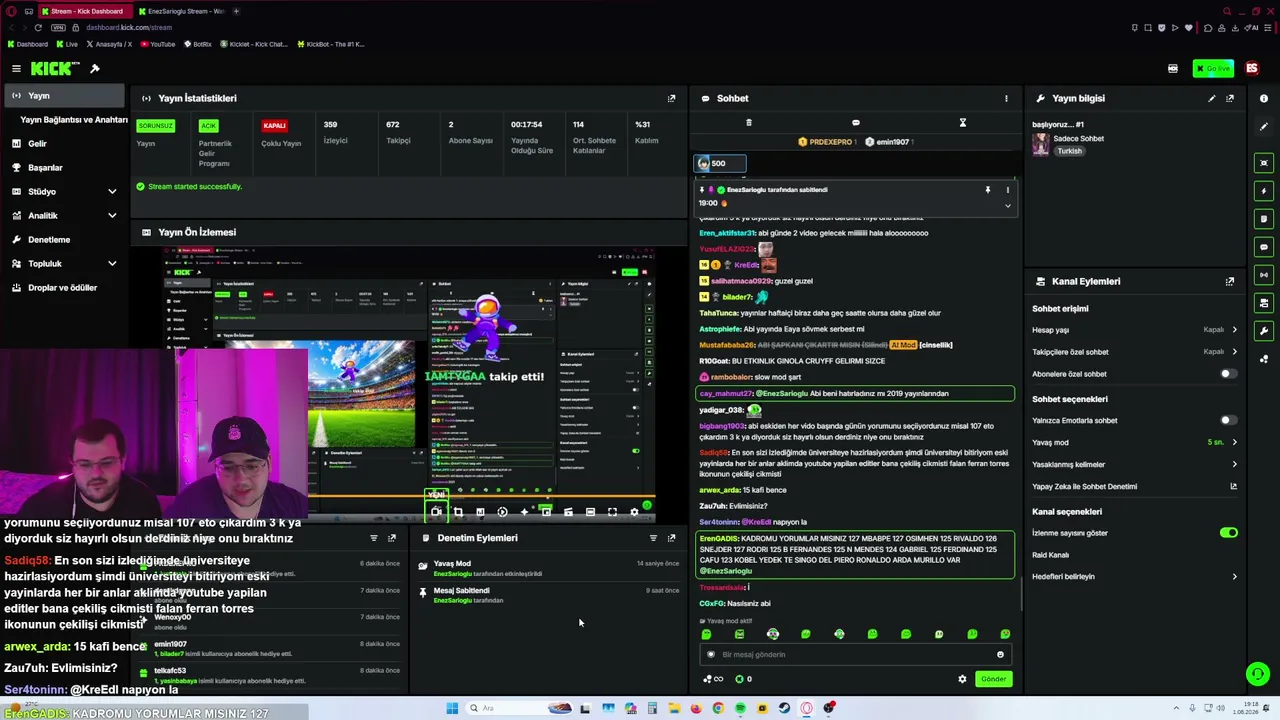1280x720 pixels.
Task: Toggle Yalnızca Emotlarla sohbet switch
Action: [x=1228, y=421]
